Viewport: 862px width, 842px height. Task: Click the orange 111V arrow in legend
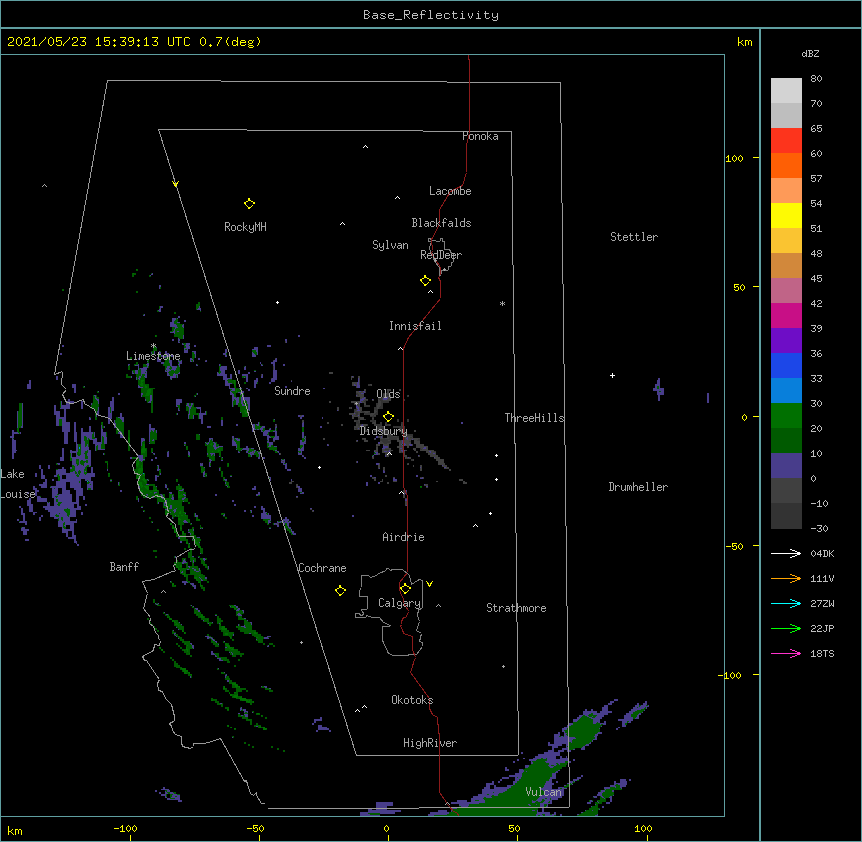coord(786,578)
